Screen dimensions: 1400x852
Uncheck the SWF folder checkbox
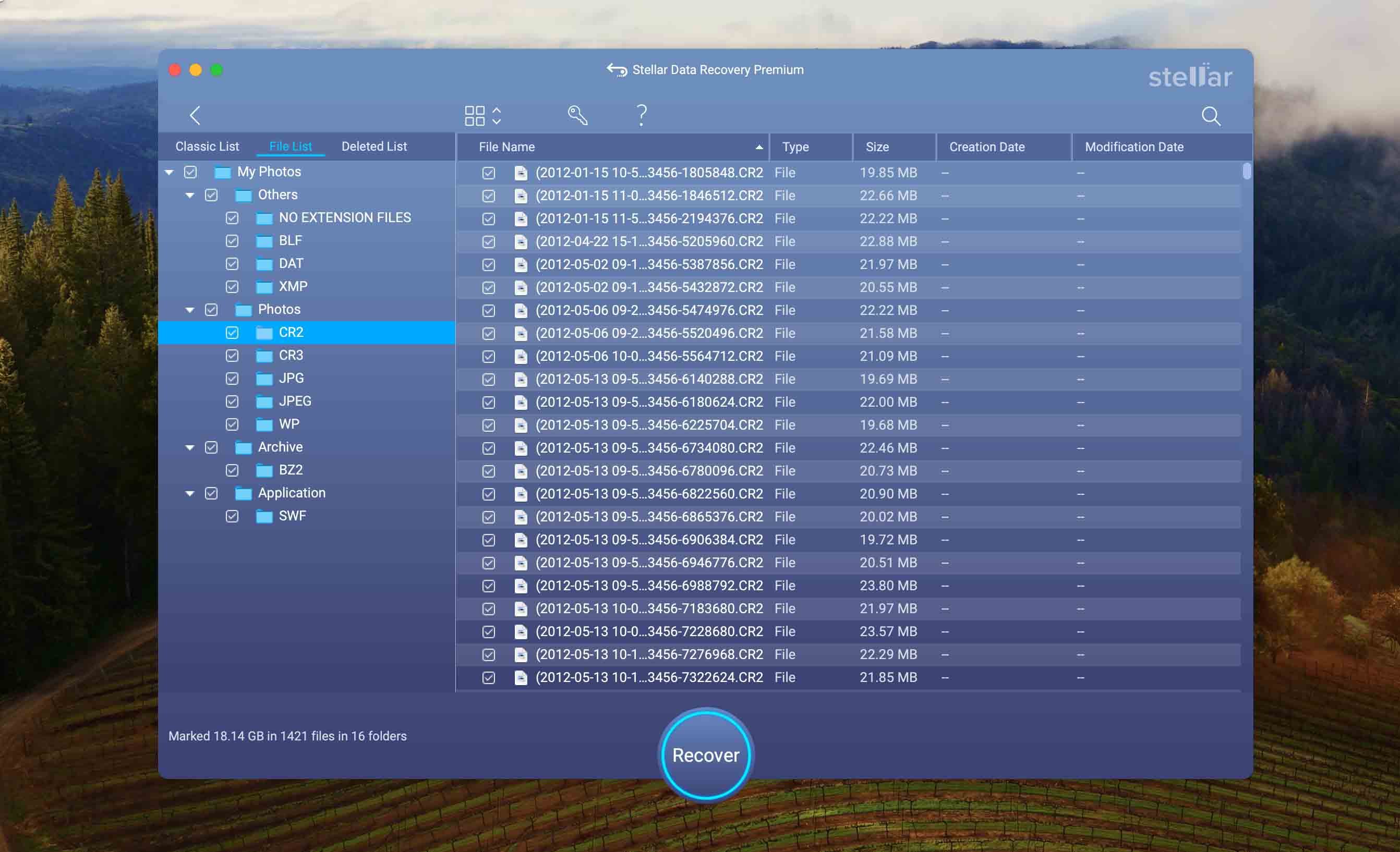coord(232,516)
